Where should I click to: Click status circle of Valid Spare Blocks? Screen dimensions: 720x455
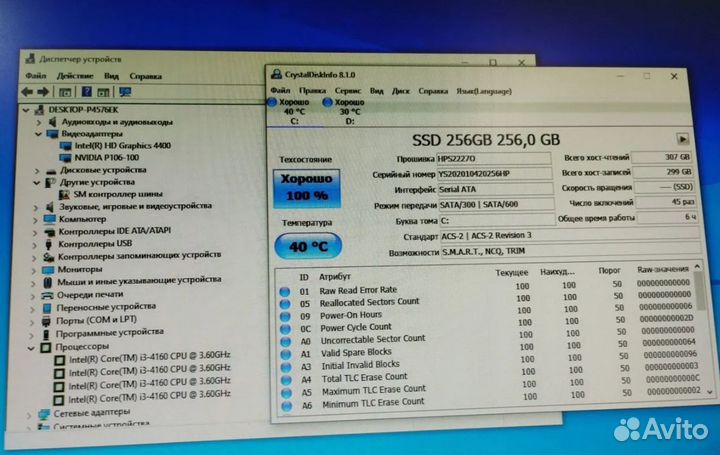pos(286,354)
